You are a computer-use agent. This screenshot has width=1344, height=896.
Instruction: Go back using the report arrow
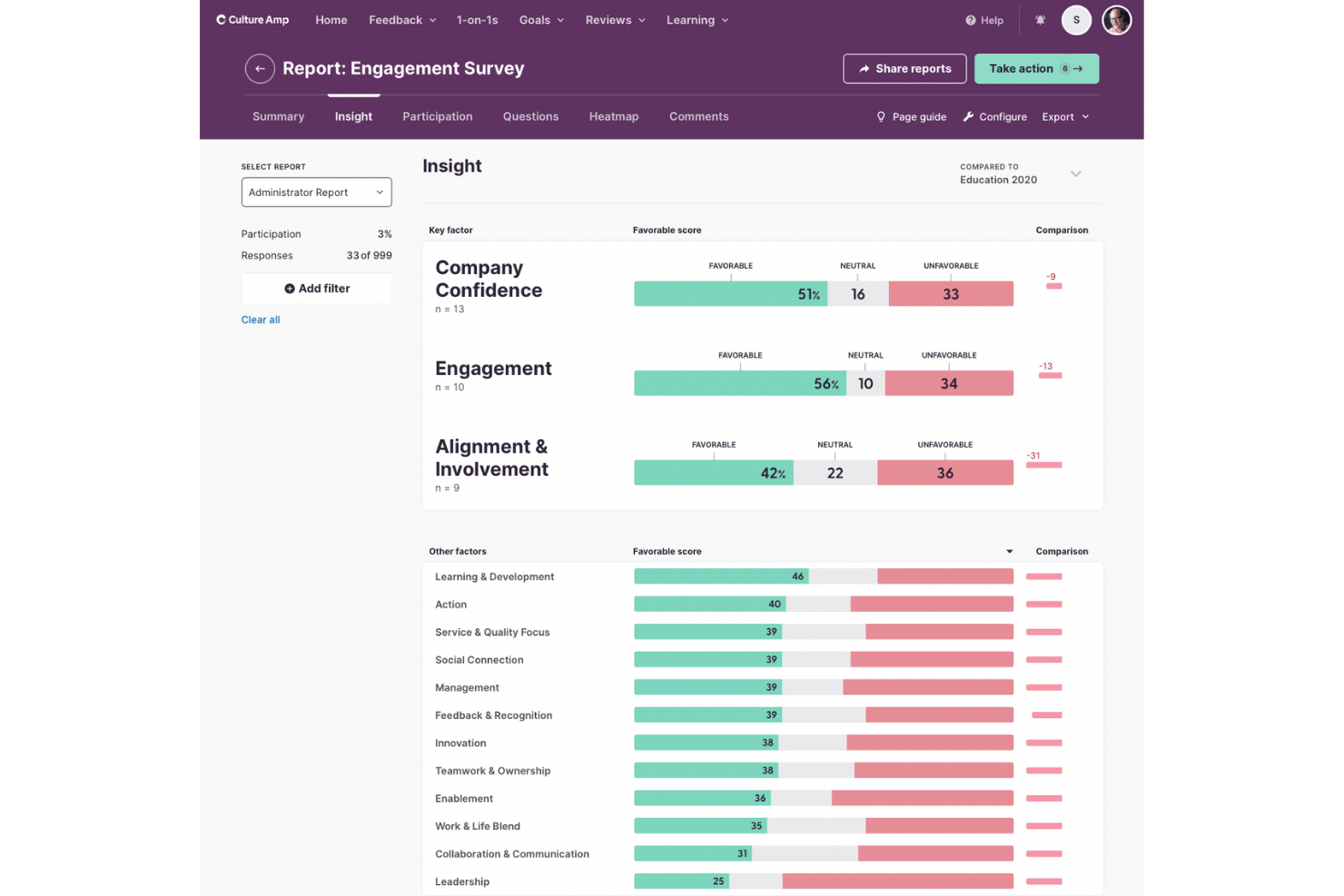260,69
